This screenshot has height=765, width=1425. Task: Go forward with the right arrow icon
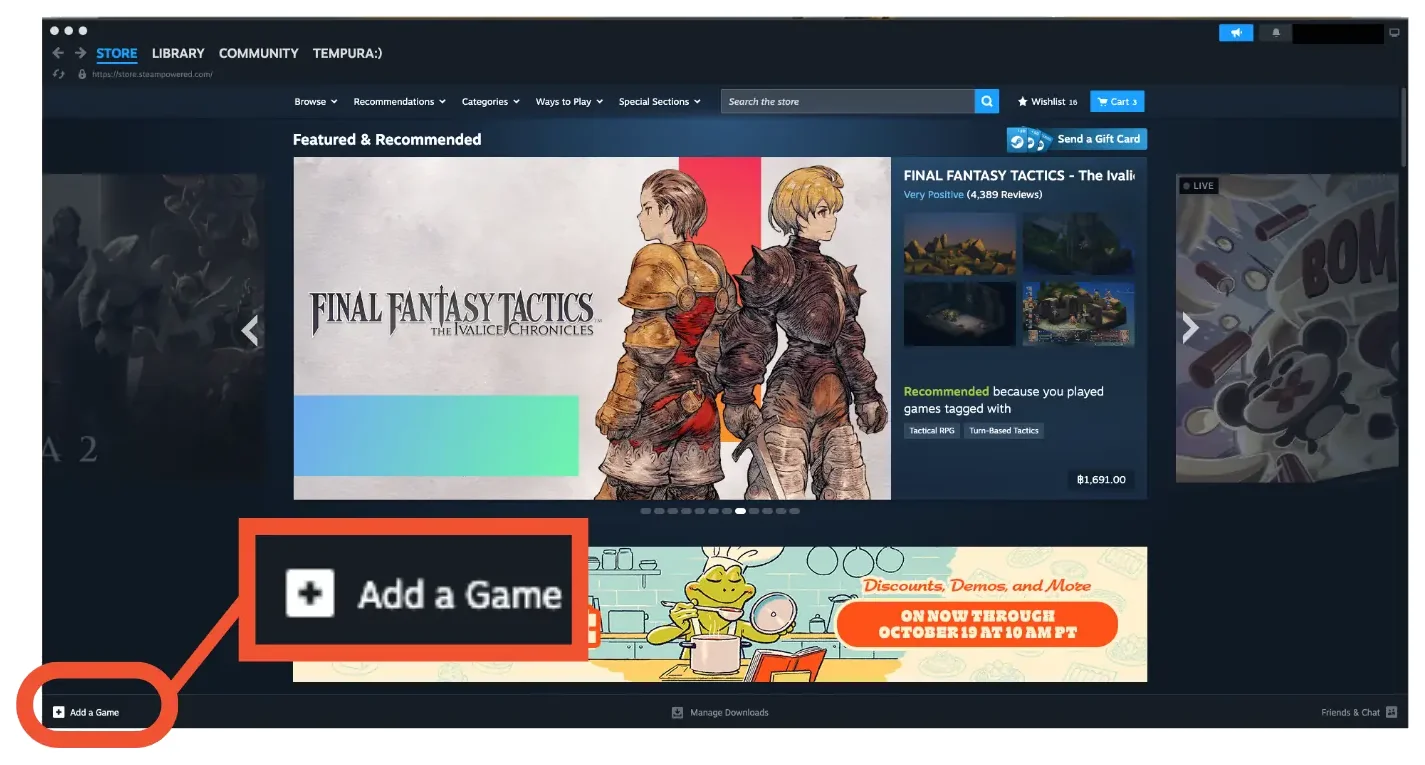coord(81,53)
